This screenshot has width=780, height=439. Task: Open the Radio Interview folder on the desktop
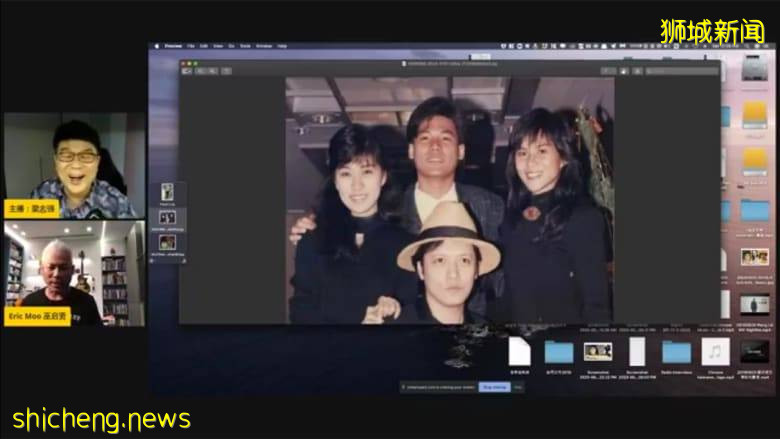coord(676,352)
